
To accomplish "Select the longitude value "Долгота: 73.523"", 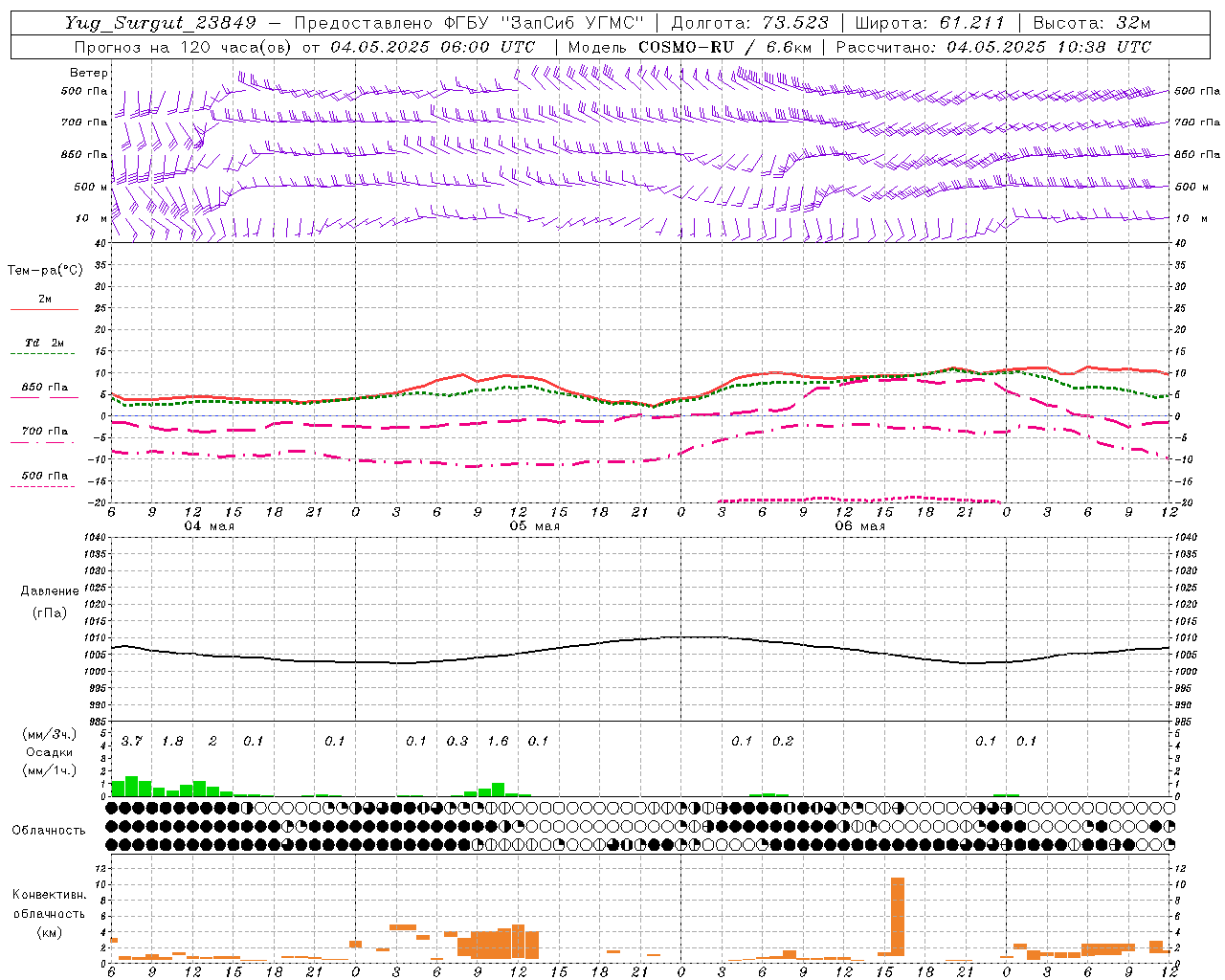I will (750, 24).
